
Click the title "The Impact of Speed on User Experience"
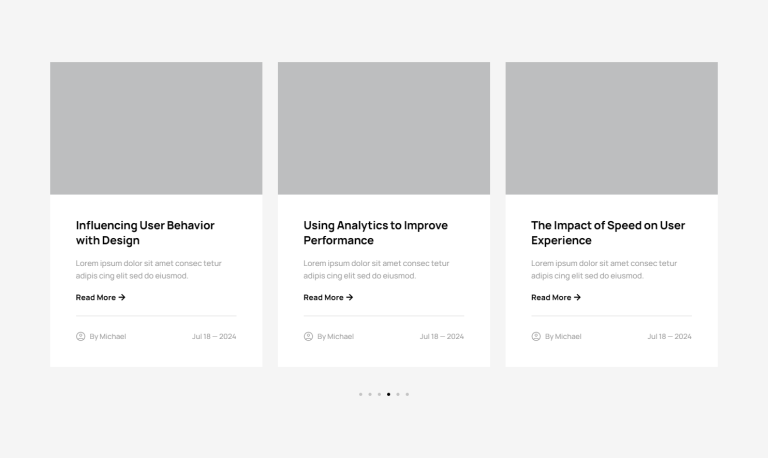[607, 233]
